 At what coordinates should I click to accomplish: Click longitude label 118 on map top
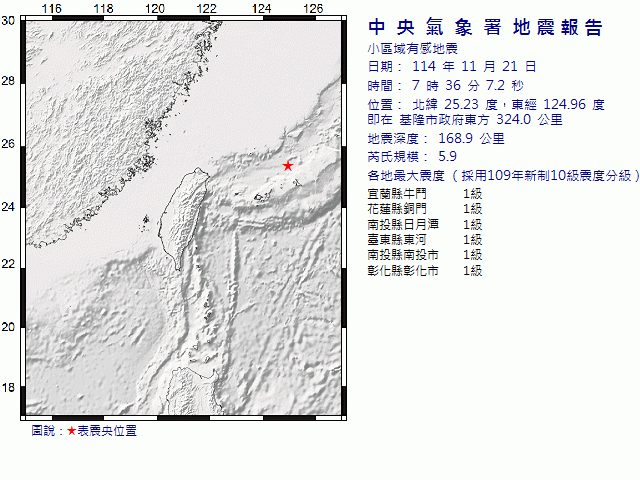coord(103,9)
